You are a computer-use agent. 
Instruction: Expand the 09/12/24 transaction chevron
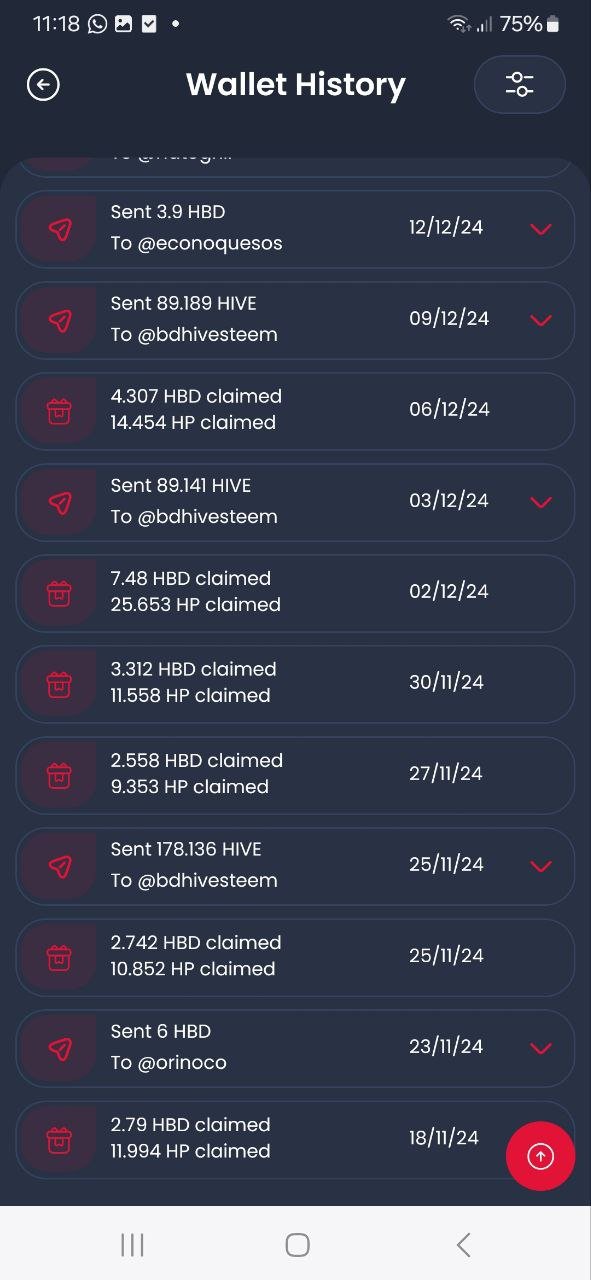(x=541, y=320)
